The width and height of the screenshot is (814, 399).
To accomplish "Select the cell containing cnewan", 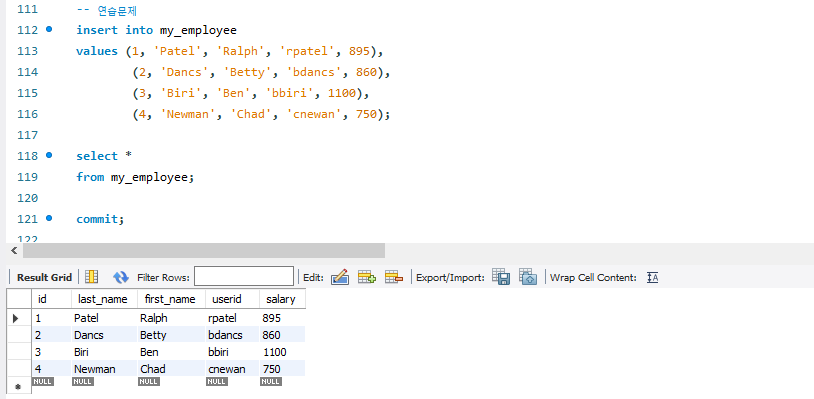I will pos(232,369).
